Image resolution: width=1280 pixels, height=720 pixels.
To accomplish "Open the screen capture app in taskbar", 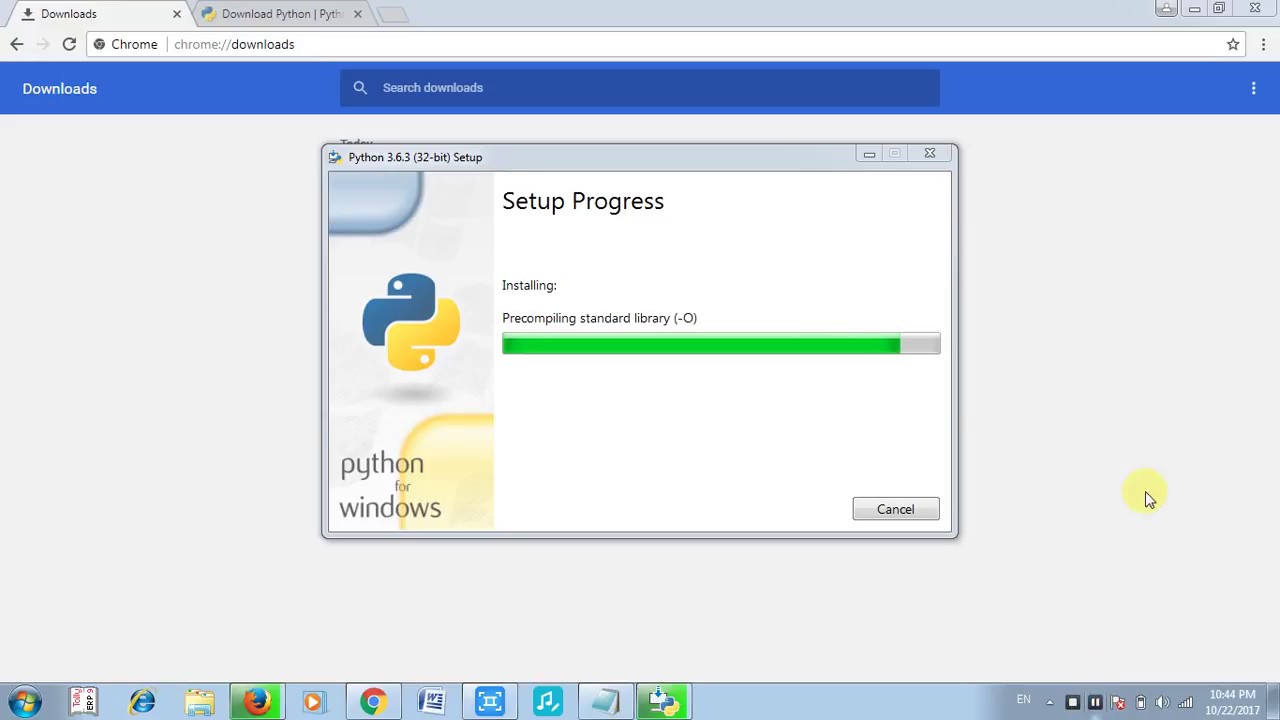I will click(x=490, y=702).
